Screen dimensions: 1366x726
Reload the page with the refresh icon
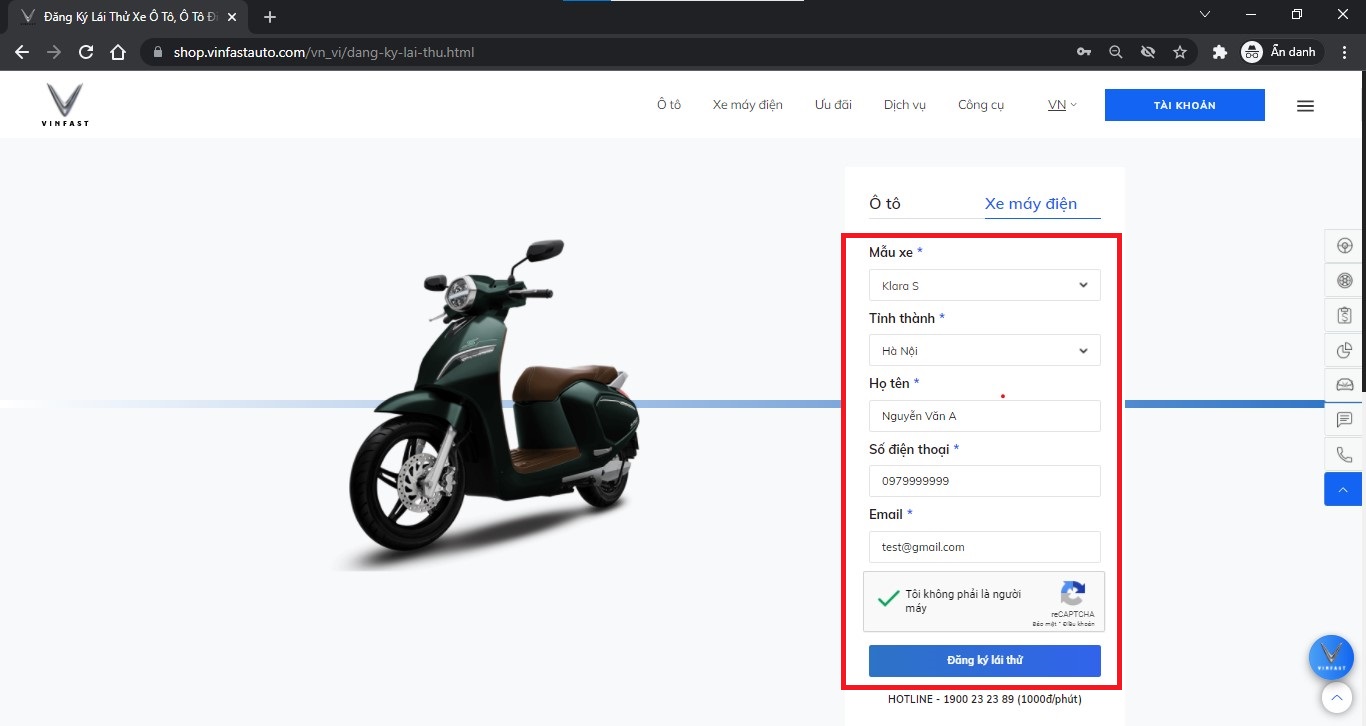[x=86, y=52]
